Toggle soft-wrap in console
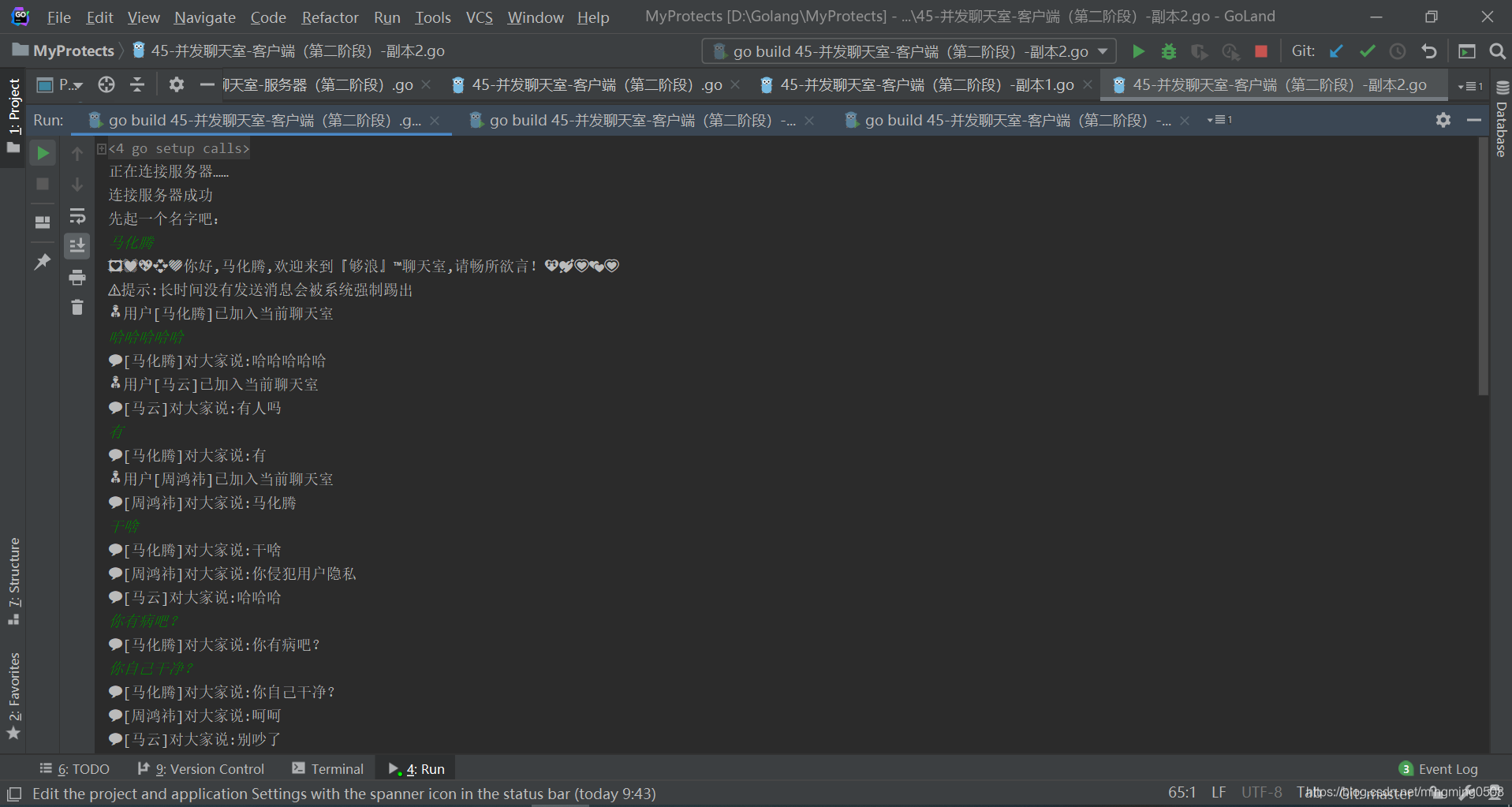Image resolution: width=1512 pixels, height=807 pixels. click(77, 215)
